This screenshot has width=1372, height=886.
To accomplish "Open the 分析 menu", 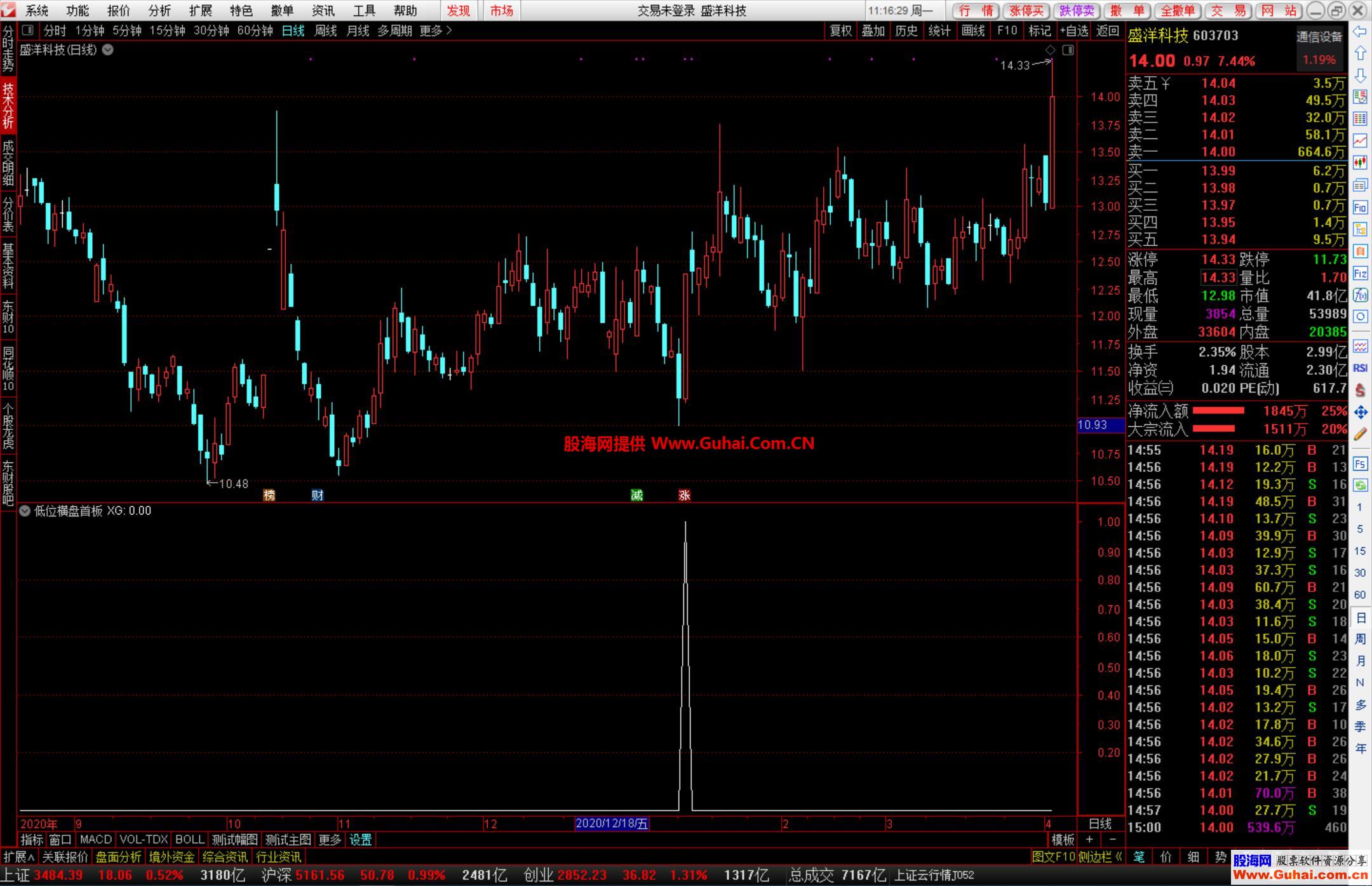I will coord(159,10).
